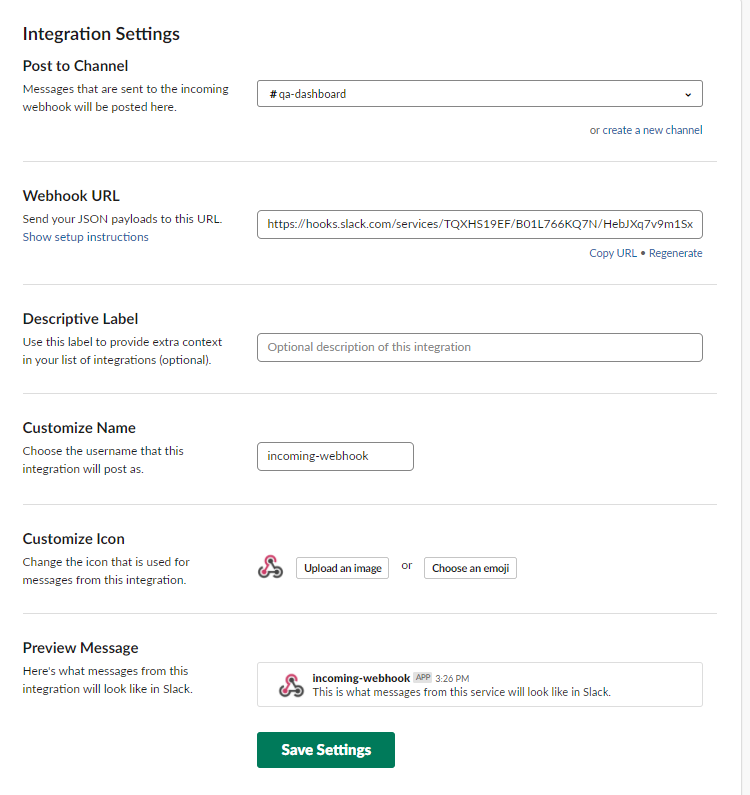Regenerate the webhook URL
This screenshot has height=795, width=750.
[x=675, y=253]
